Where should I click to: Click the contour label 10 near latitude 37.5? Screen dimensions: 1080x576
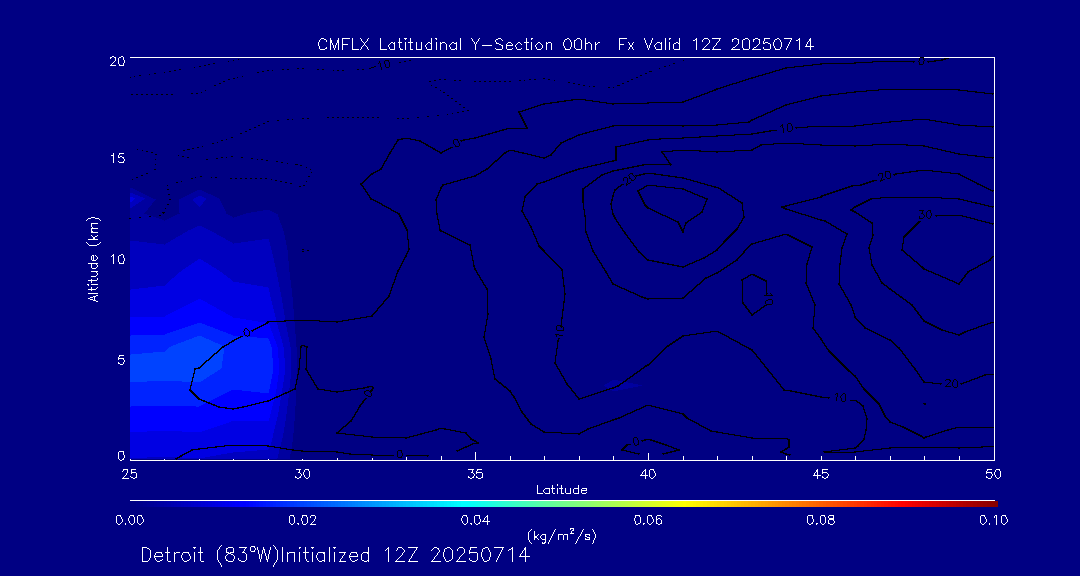tap(559, 330)
